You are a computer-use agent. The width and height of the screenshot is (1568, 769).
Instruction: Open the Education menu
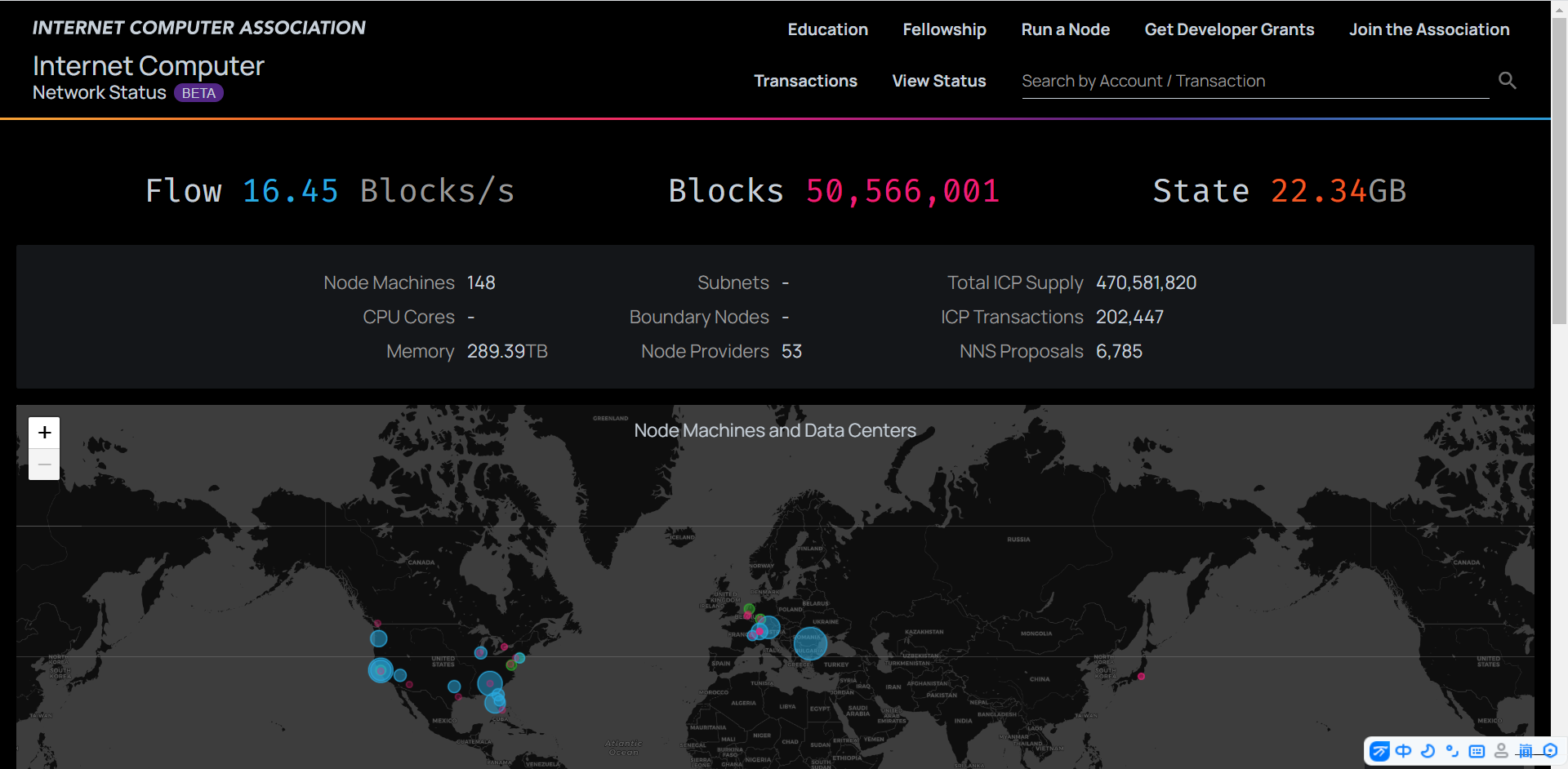click(x=827, y=29)
